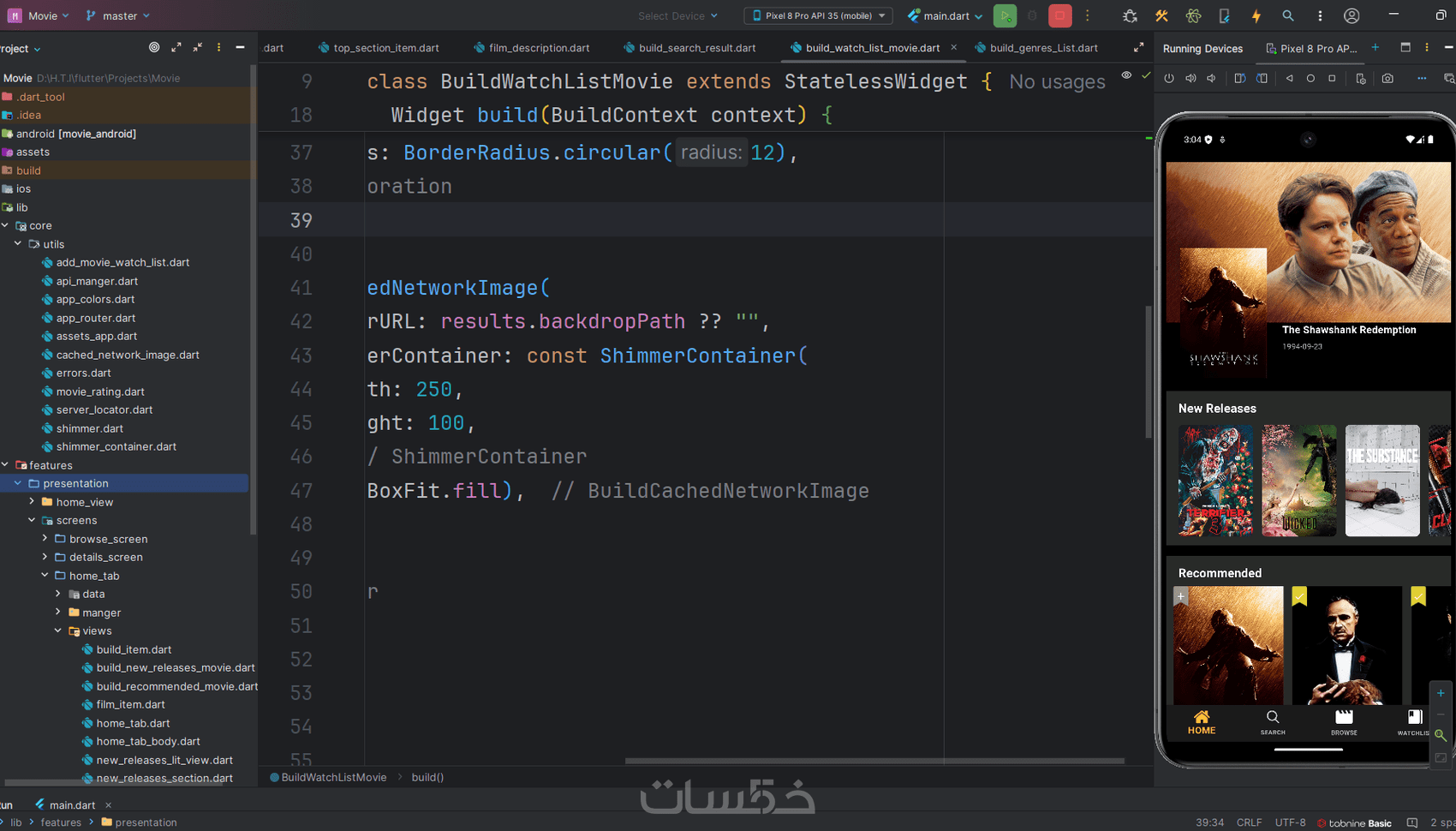Image resolution: width=1456 pixels, height=831 pixels.
Task: Click the emulator Overview square button
Action: [x=1332, y=78]
